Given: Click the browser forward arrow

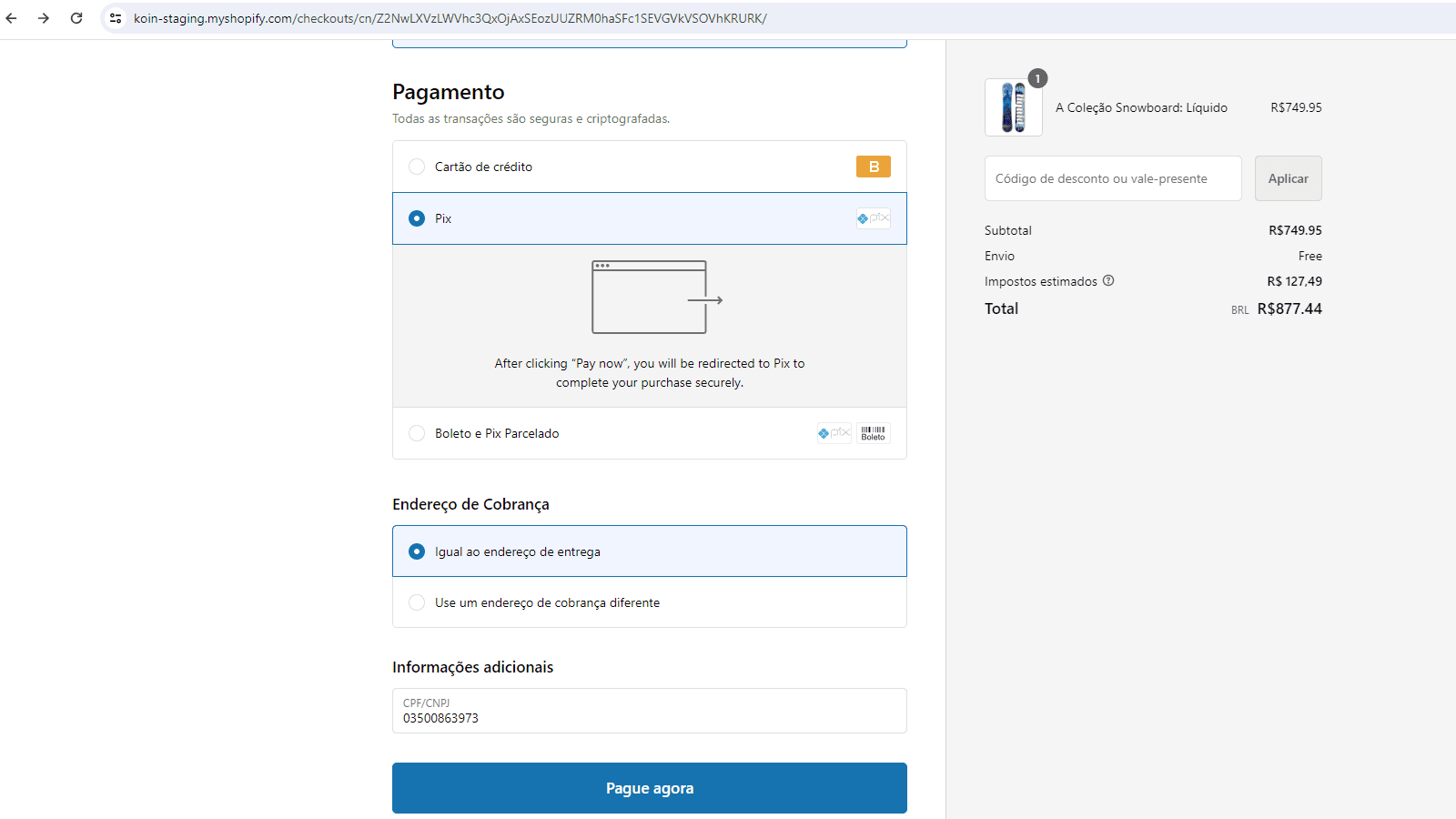Looking at the screenshot, I should click(44, 18).
